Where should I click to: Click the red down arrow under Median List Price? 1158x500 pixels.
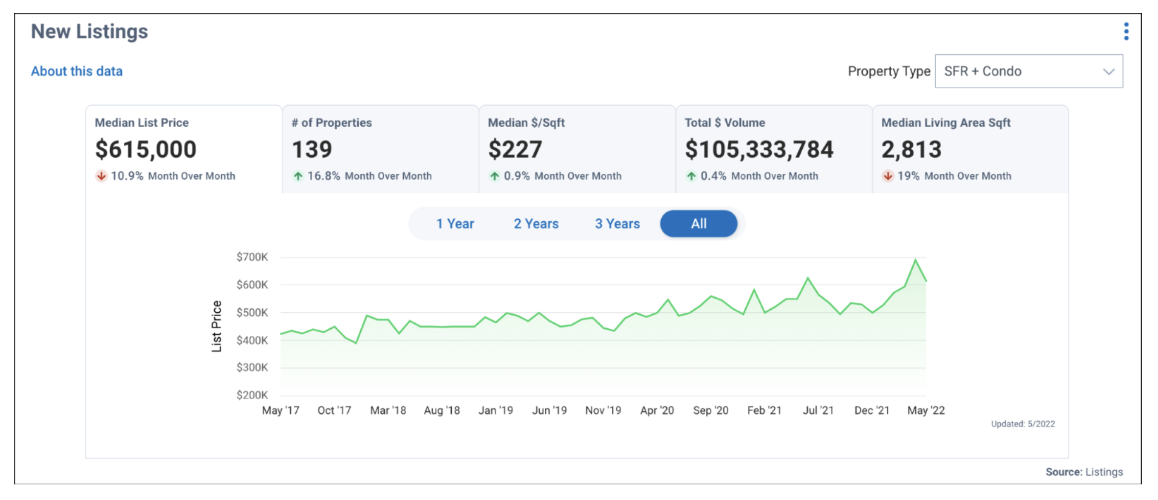[x=101, y=176]
